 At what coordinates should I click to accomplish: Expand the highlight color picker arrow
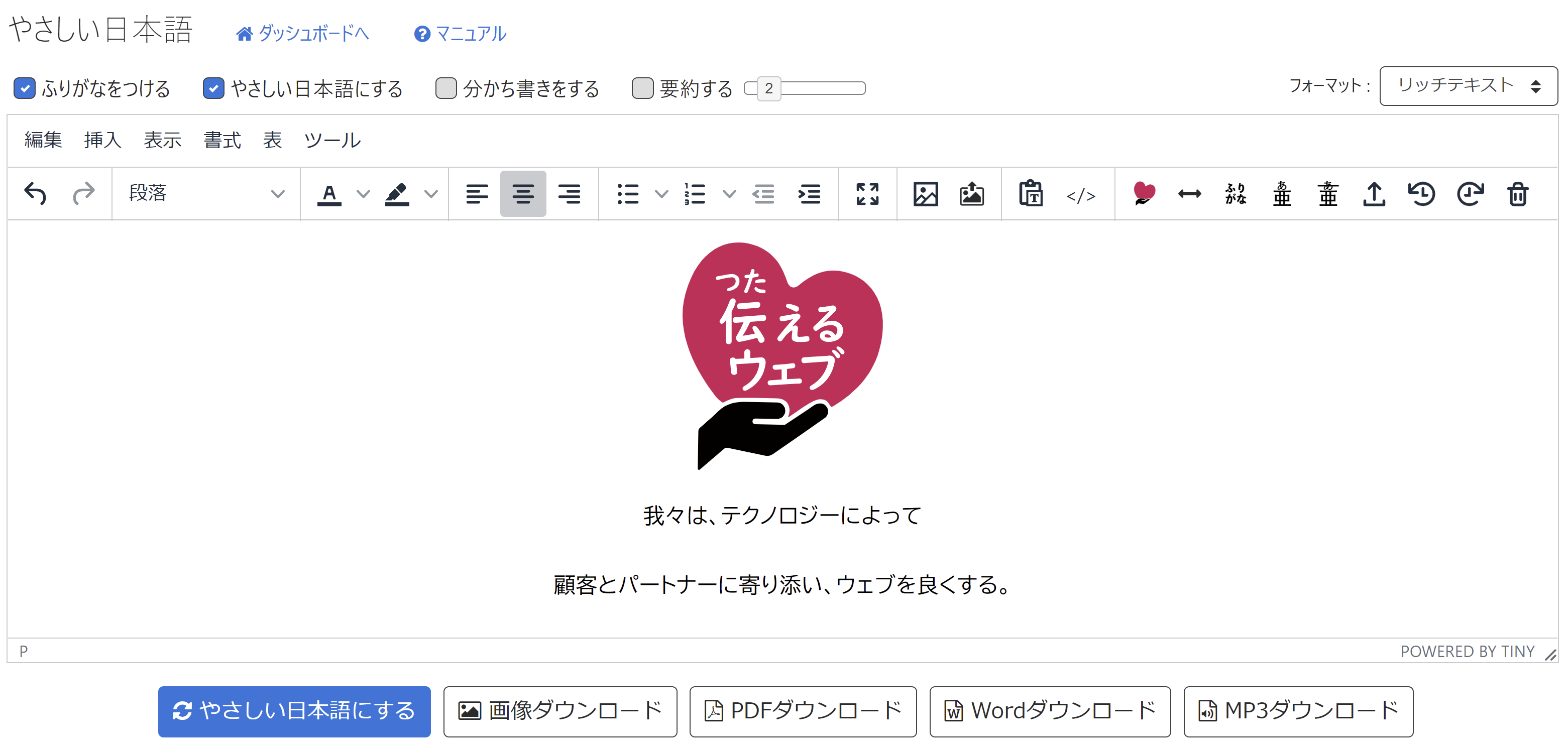(x=430, y=194)
